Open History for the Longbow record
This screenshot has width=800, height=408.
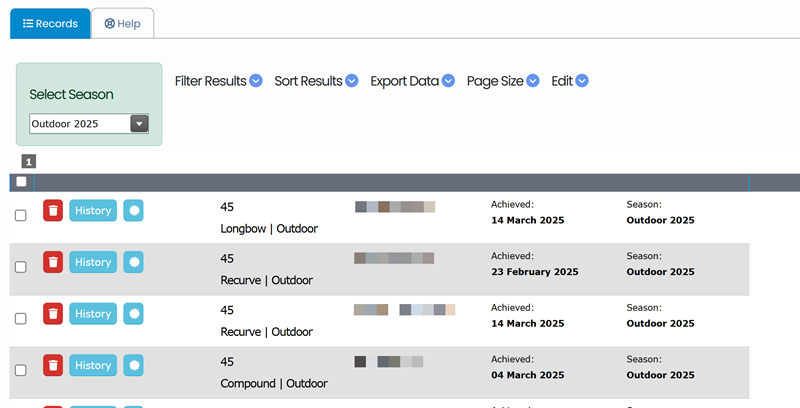(x=93, y=210)
